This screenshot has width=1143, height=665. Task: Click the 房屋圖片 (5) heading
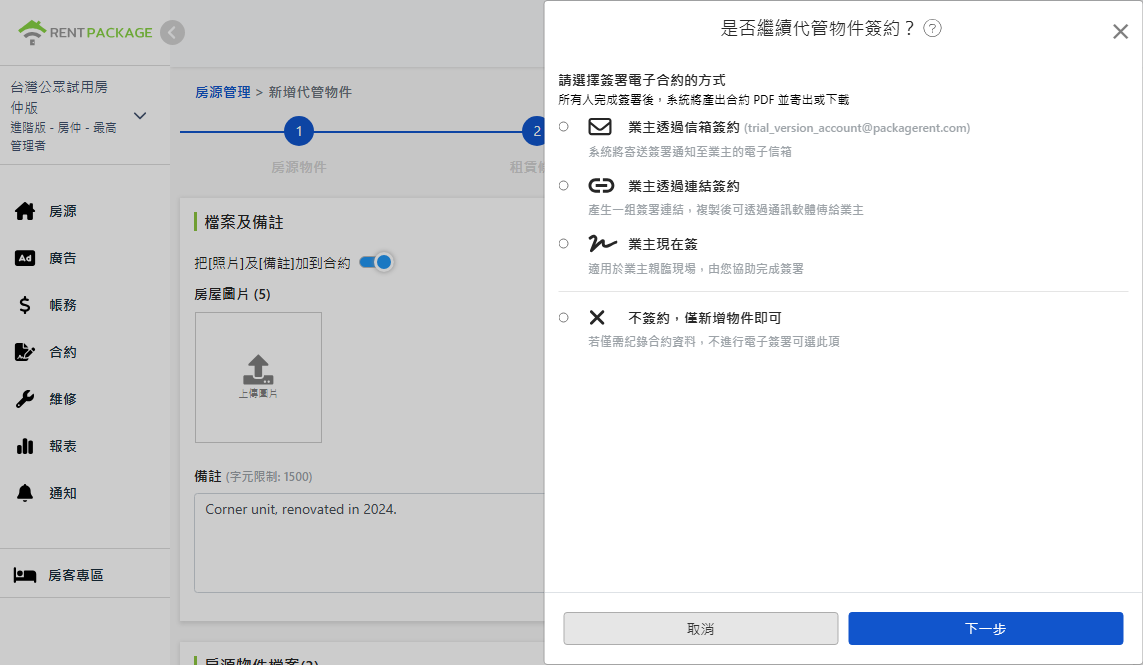(233, 295)
